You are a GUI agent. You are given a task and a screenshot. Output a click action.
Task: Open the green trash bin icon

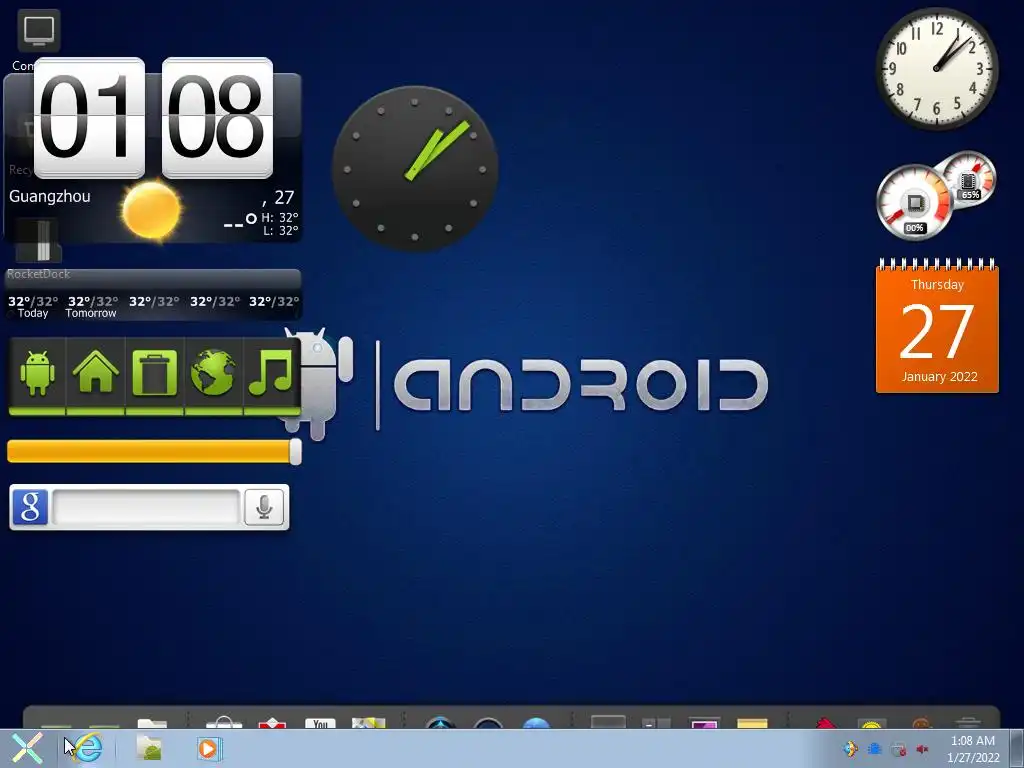click(x=155, y=373)
